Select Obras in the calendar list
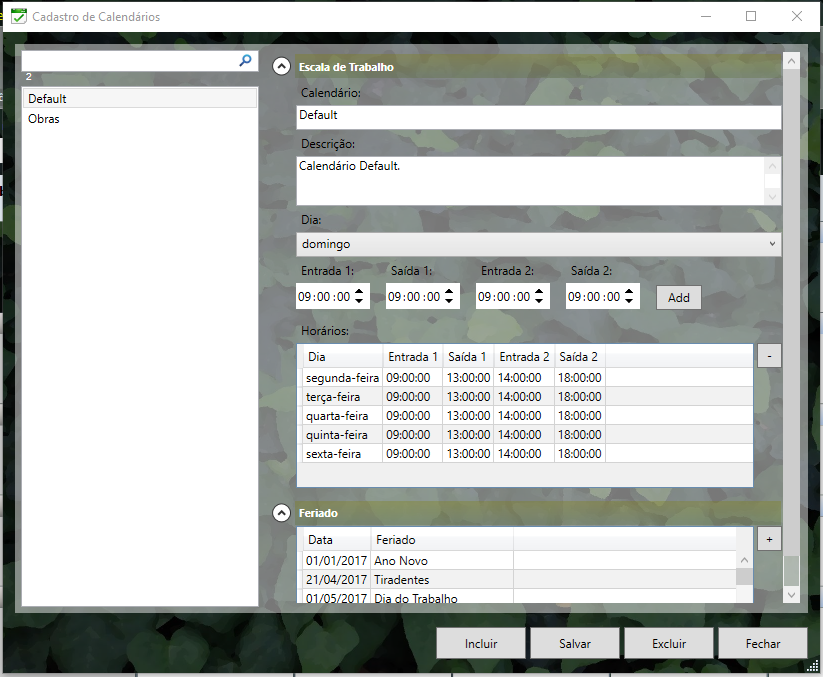The image size is (823, 677). pos(44,119)
